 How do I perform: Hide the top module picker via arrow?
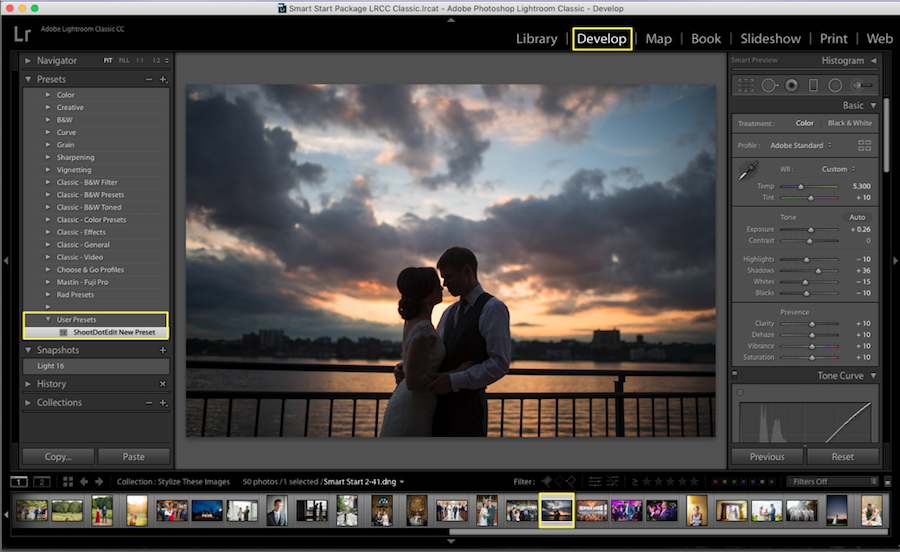click(451, 20)
